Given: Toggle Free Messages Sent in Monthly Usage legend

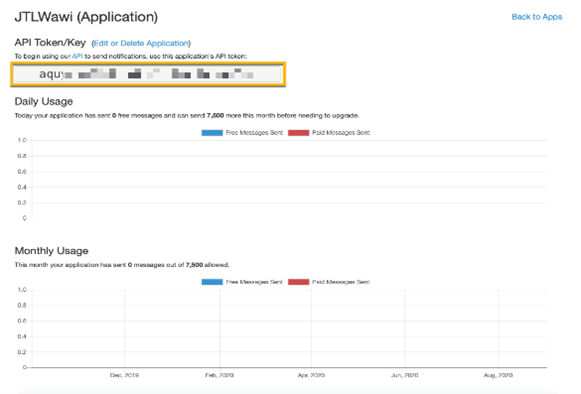Looking at the screenshot, I should (x=242, y=282).
